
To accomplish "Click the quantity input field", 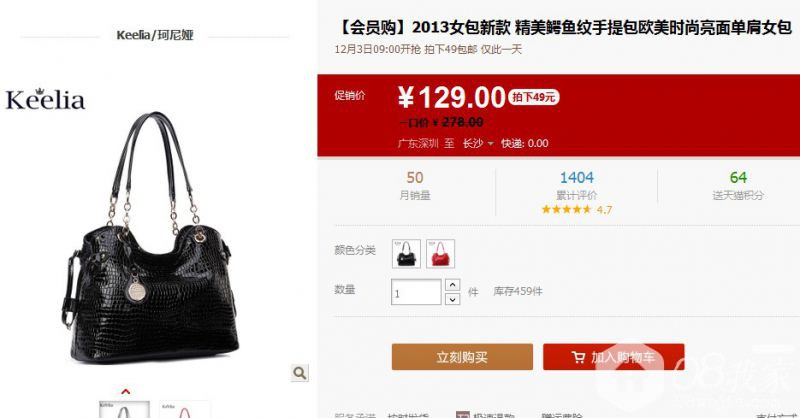I will tap(416, 292).
